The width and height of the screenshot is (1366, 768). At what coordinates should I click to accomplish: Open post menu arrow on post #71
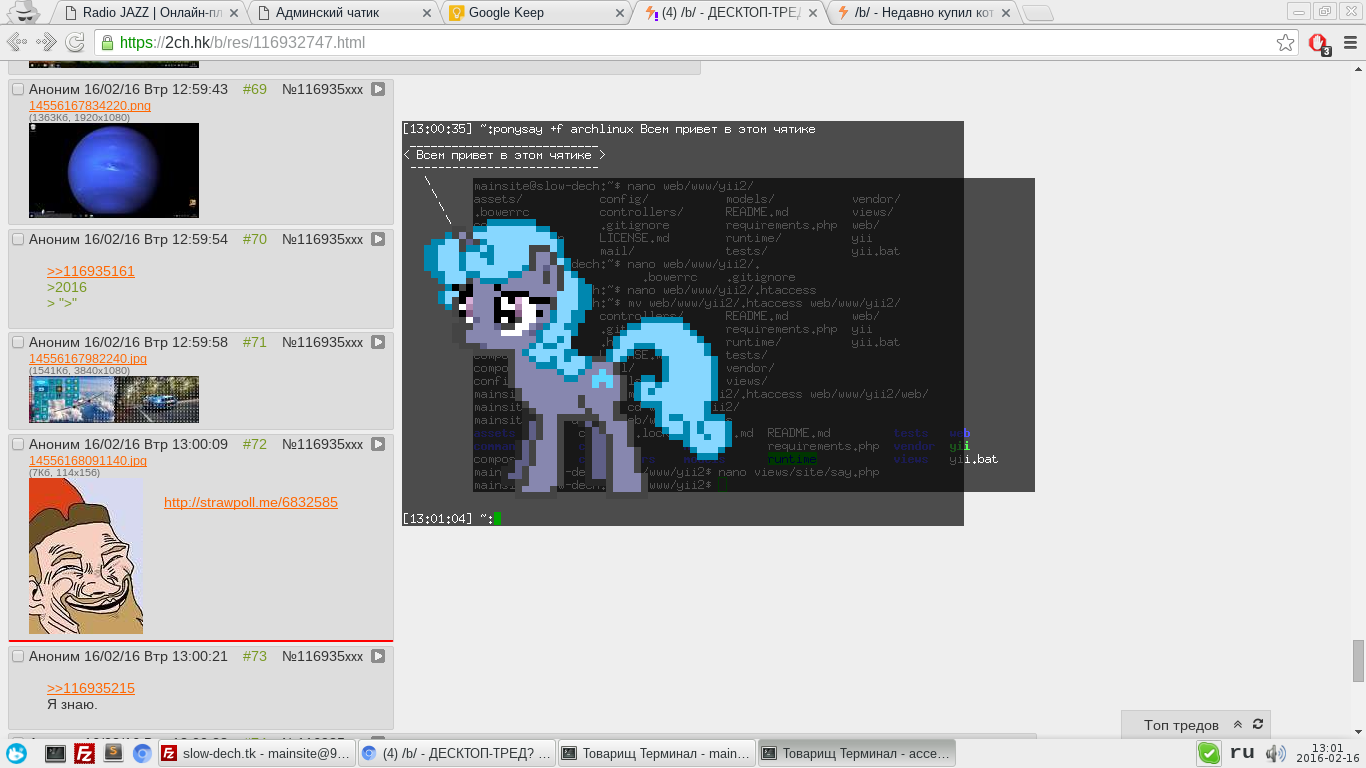pyautogui.click(x=378, y=342)
